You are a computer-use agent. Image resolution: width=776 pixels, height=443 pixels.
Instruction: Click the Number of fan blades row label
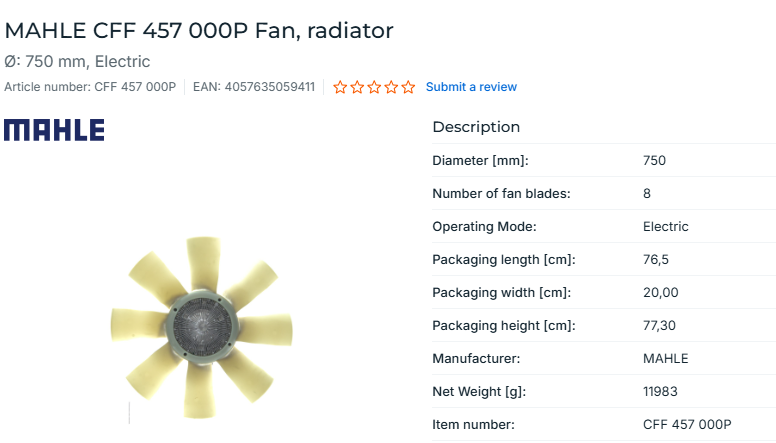coord(501,194)
